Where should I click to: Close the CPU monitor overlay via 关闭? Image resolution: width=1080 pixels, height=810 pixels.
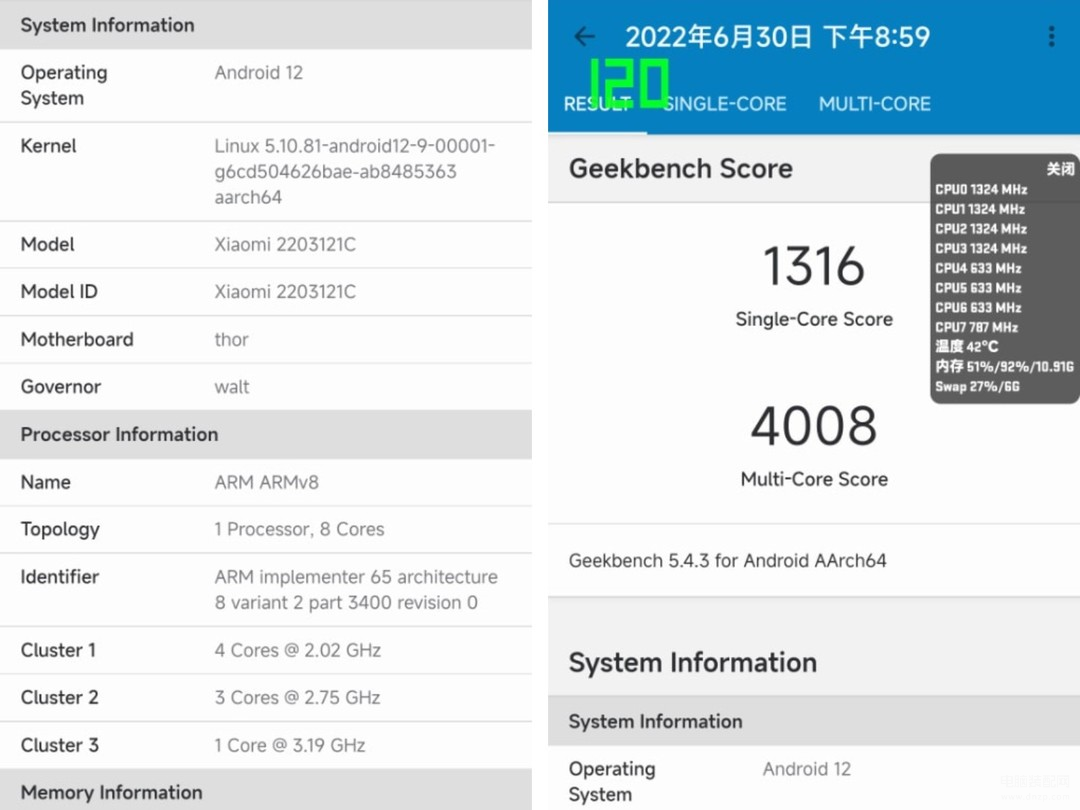click(1060, 169)
